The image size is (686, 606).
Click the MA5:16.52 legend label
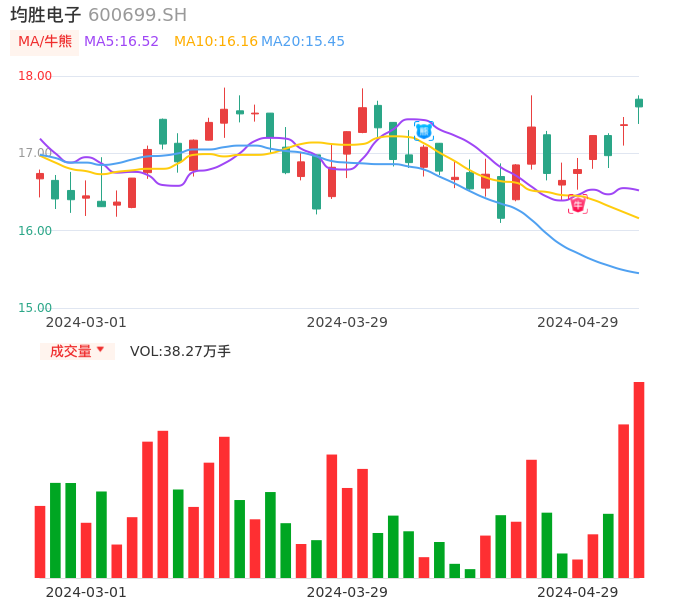pyautogui.click(x=121, y=42)
